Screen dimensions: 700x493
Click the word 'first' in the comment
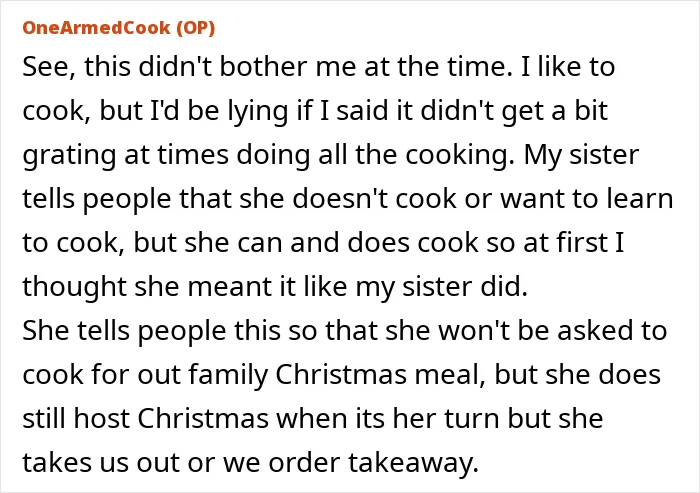tap(582, 243)
